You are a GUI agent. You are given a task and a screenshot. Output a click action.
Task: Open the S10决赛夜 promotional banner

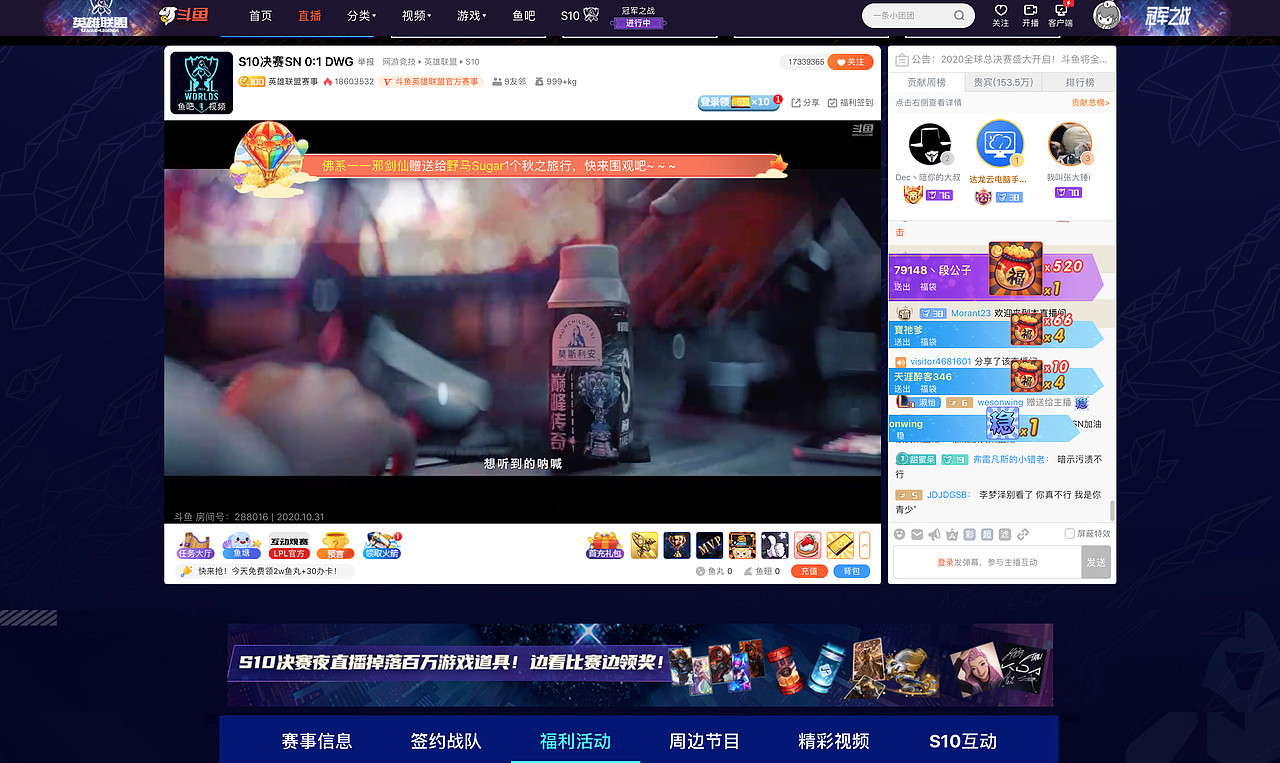(x=640, y=665)
